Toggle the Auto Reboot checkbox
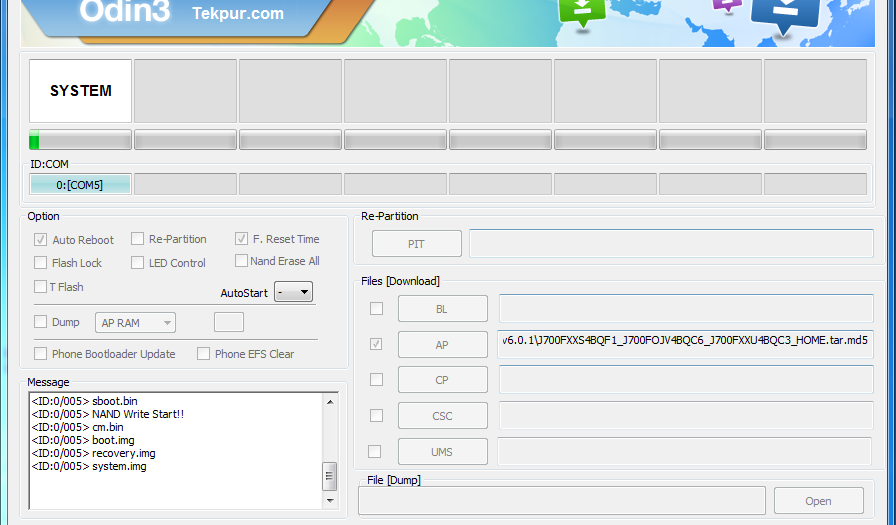 [x=40, y=239]
